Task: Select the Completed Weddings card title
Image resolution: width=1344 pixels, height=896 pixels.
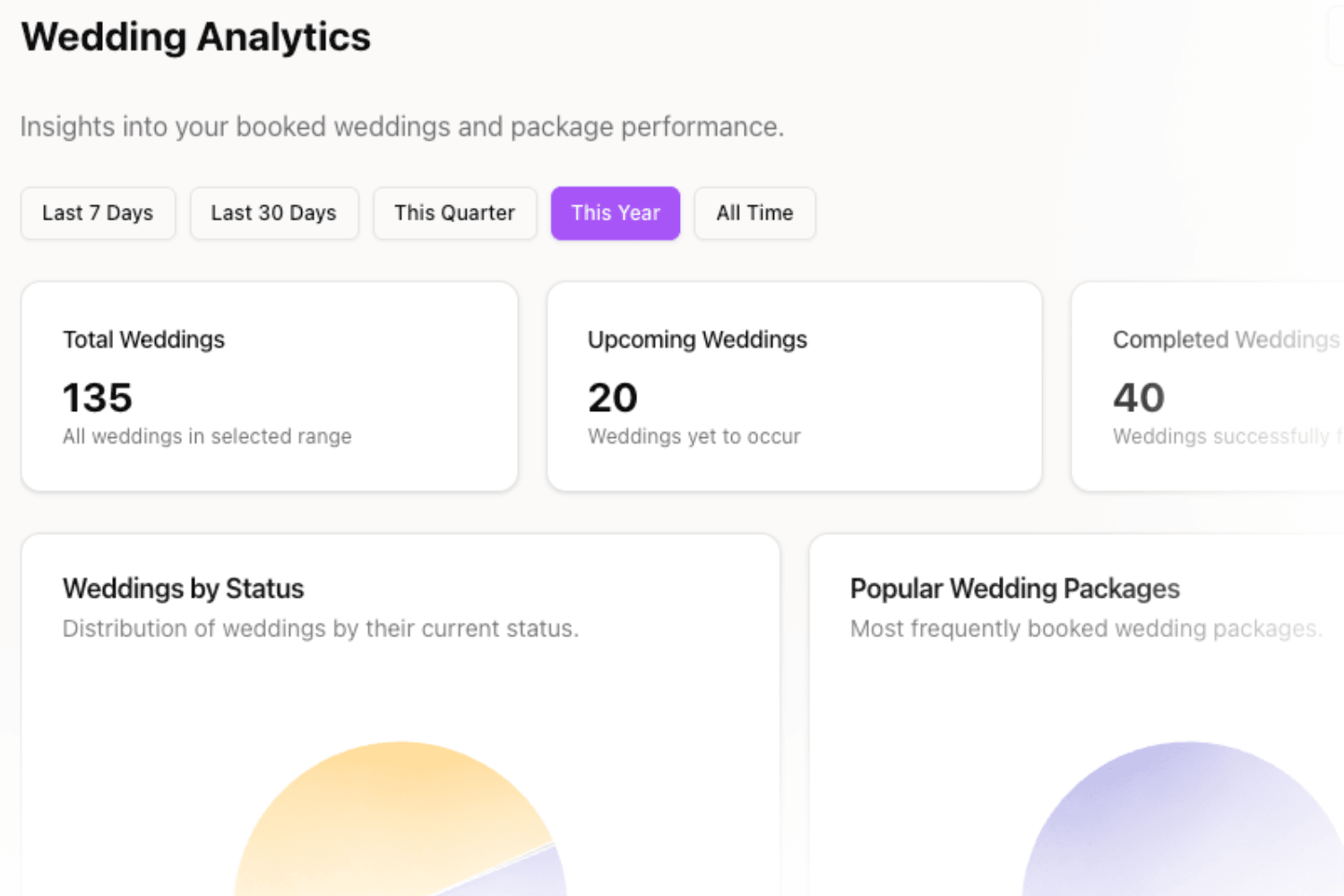Action: coord(1225,340)
